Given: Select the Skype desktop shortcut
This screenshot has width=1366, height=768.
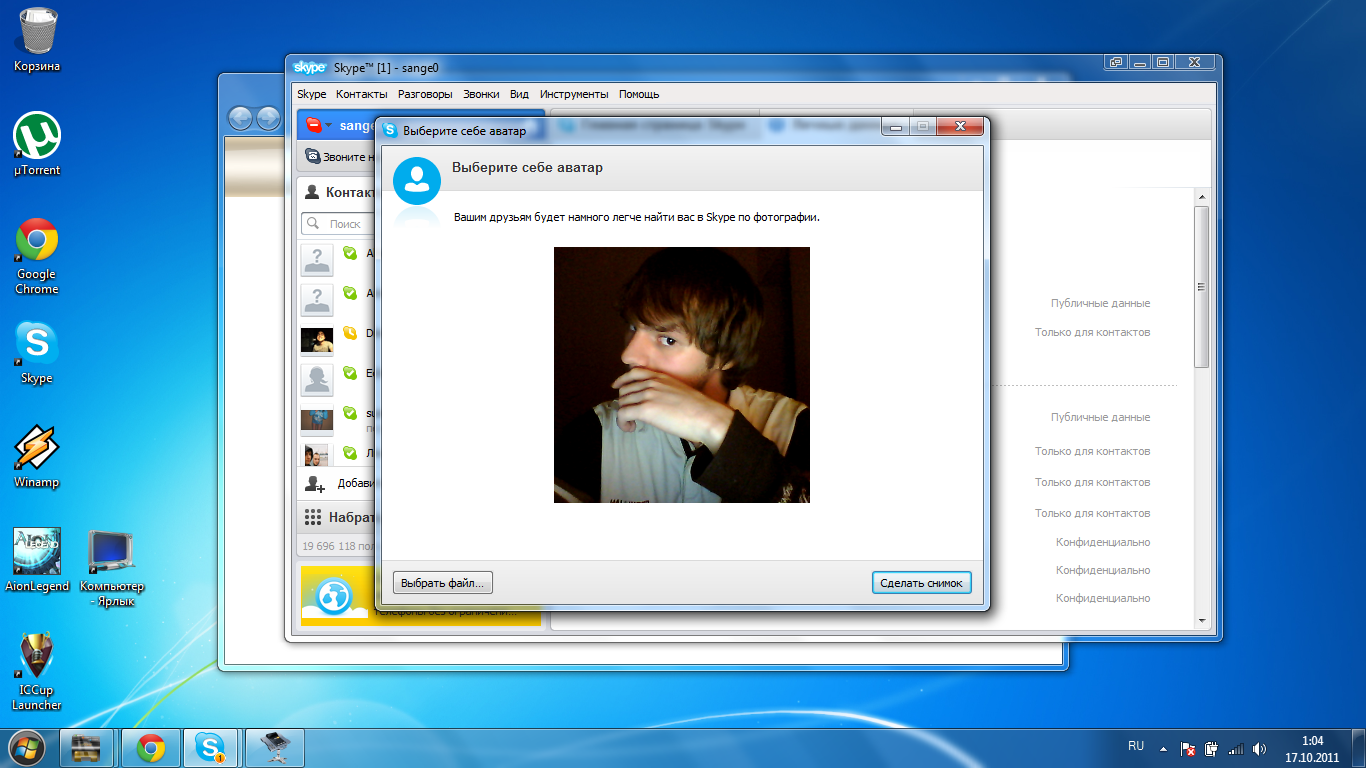Looking at the screenshot, I should [37, 352].
